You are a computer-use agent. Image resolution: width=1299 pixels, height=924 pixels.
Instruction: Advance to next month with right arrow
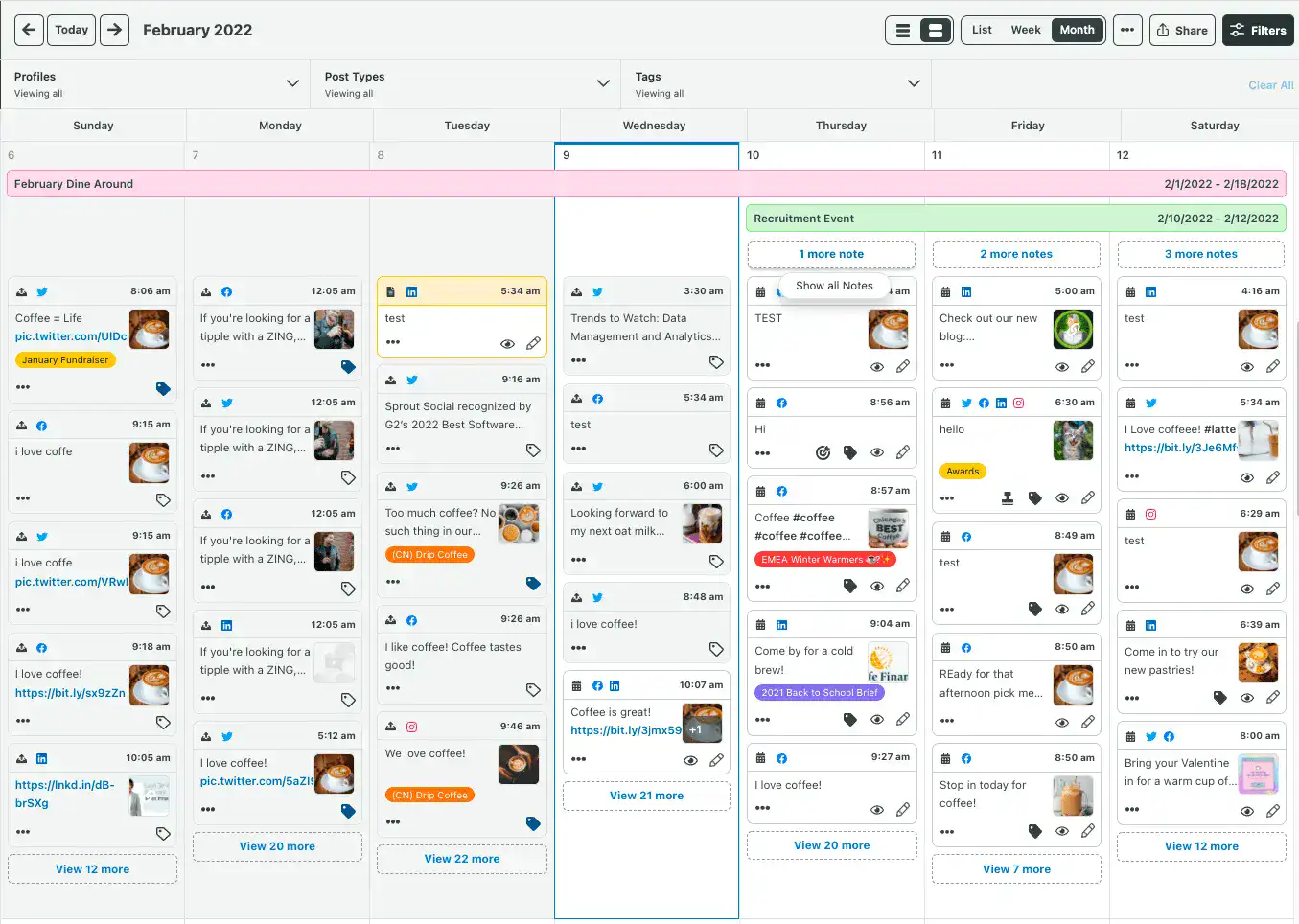click(x=112, y=30)
